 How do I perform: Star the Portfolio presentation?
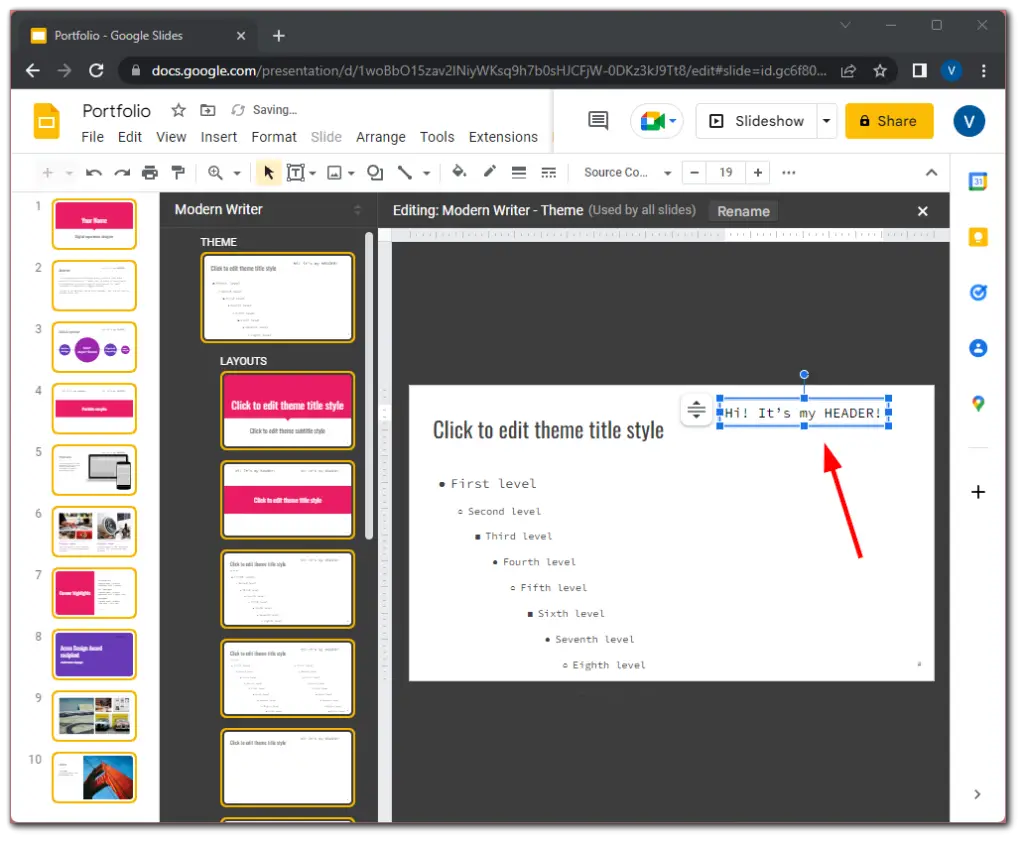179,110
